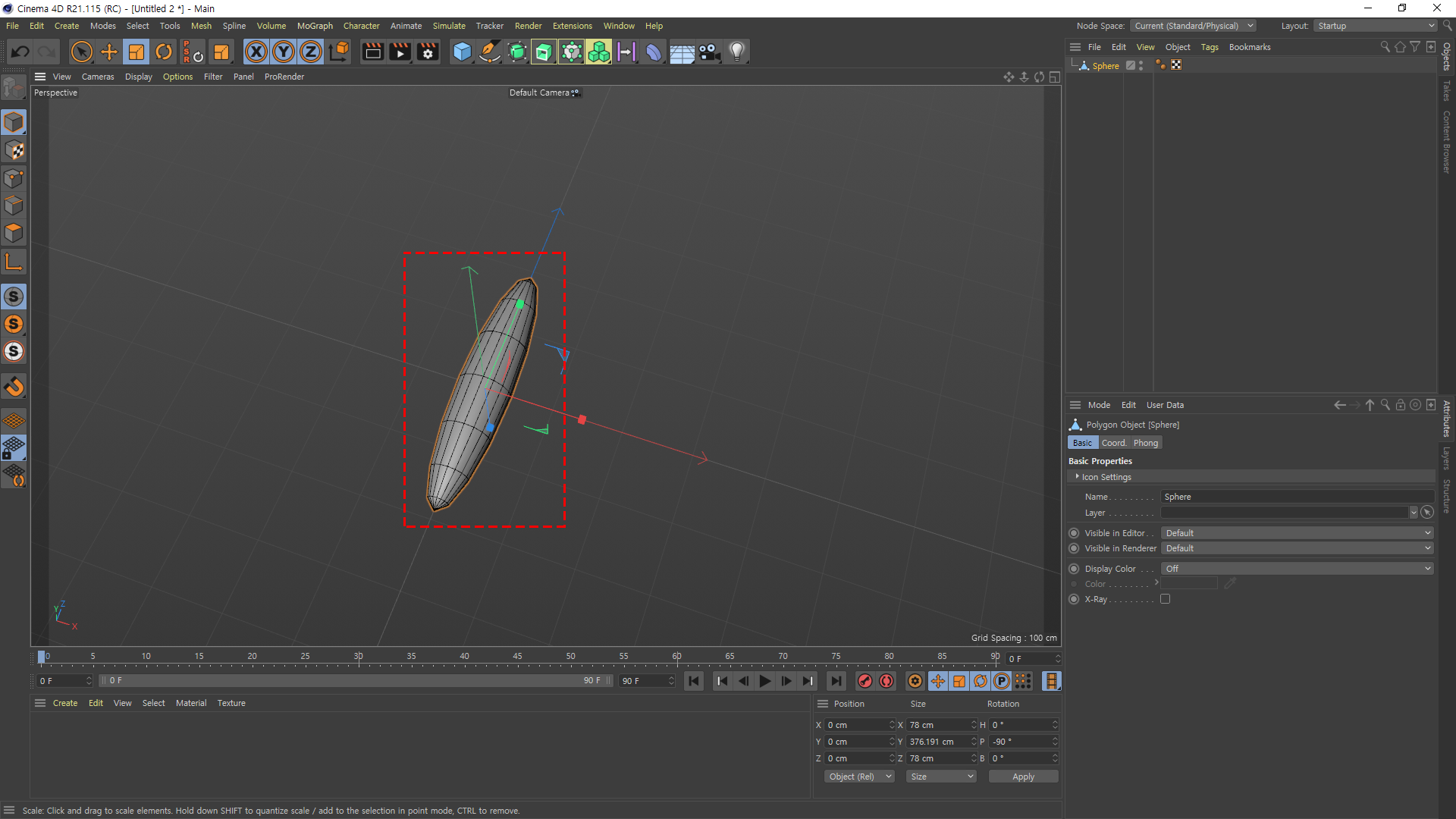Toggle the X-axis lock

coord(256,52)
